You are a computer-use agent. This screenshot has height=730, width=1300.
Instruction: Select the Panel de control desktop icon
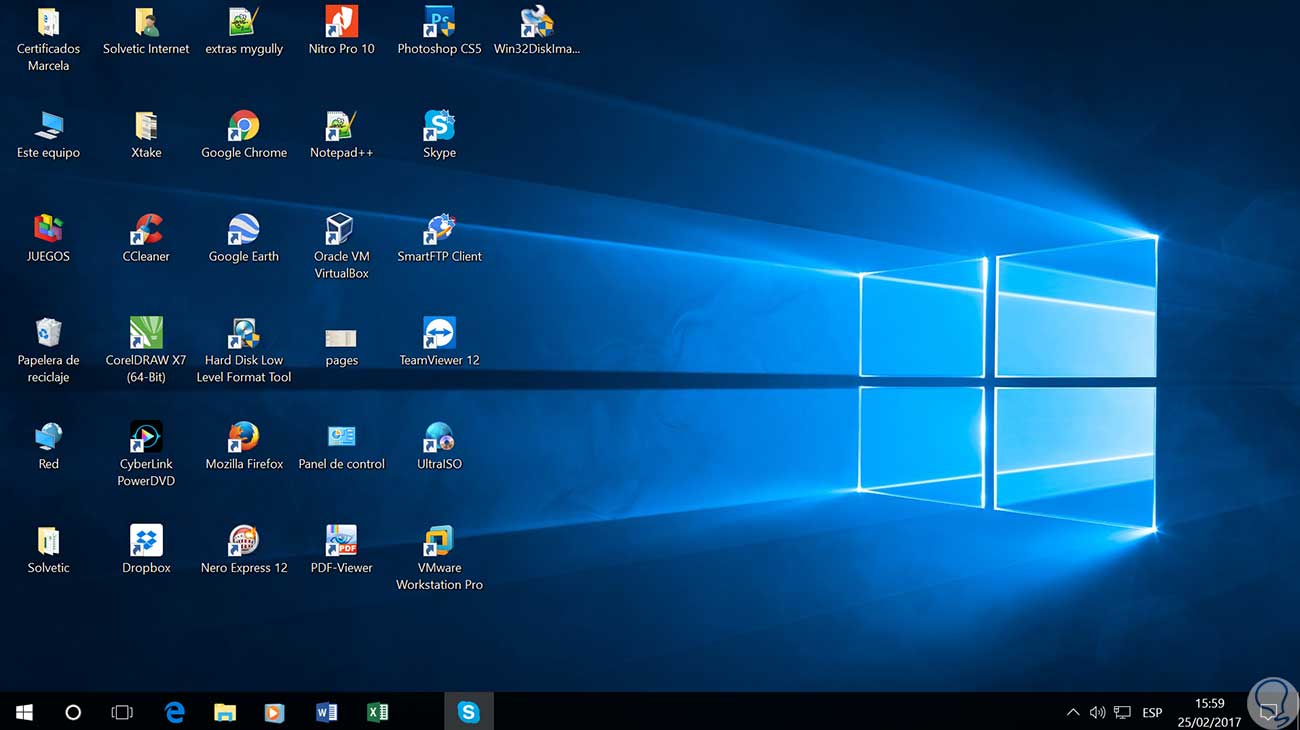pos(342,447)
